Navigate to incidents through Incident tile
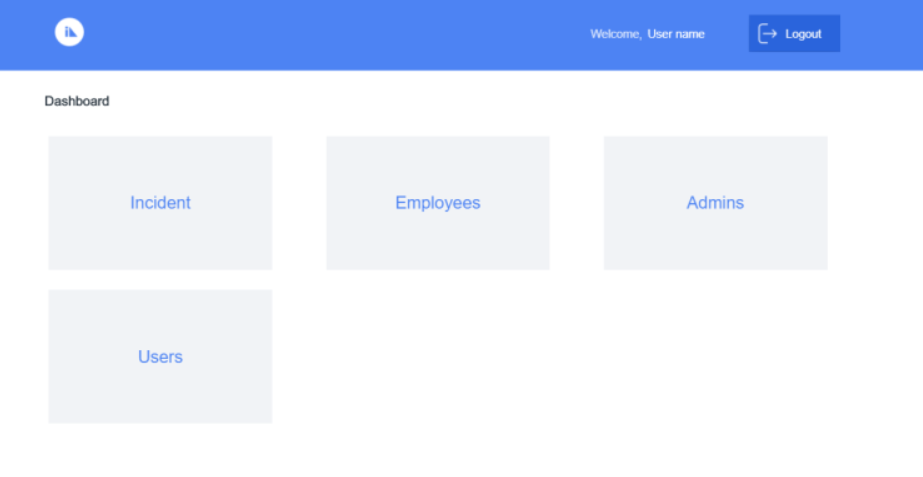The image size is (923, 477). point(160,203)
